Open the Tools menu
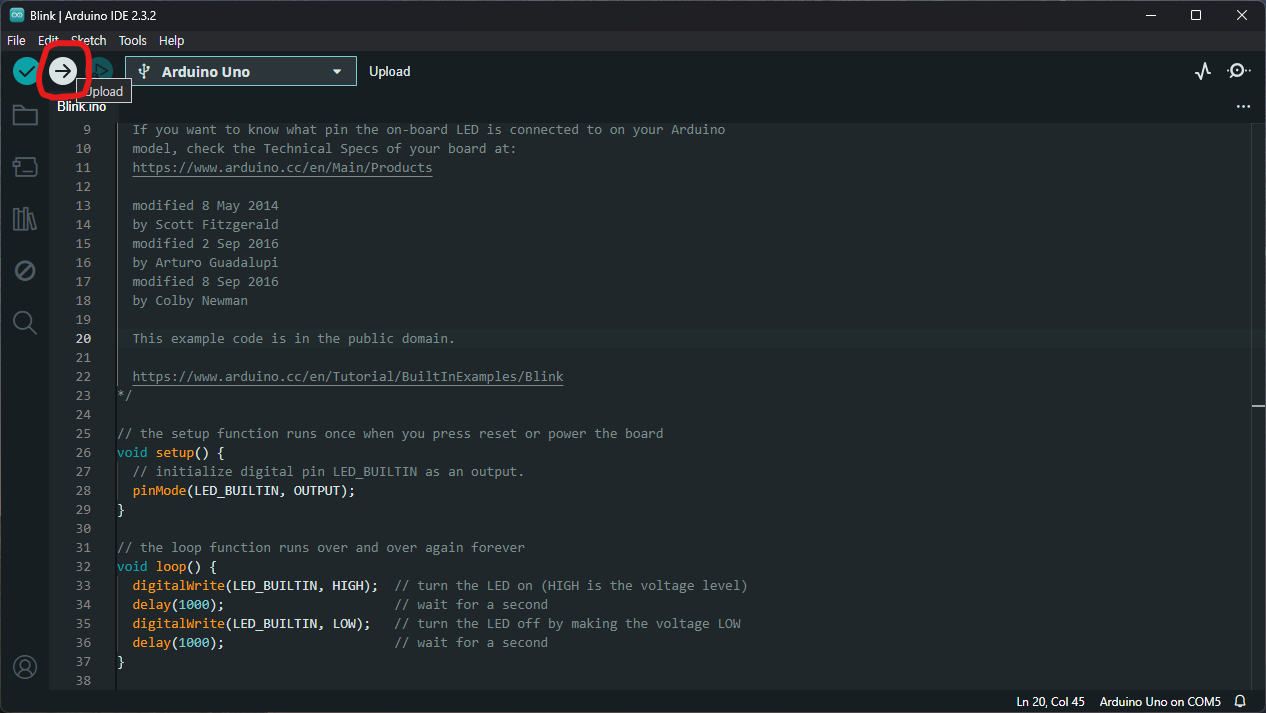 pyautogui.click(x=132, y=41)
